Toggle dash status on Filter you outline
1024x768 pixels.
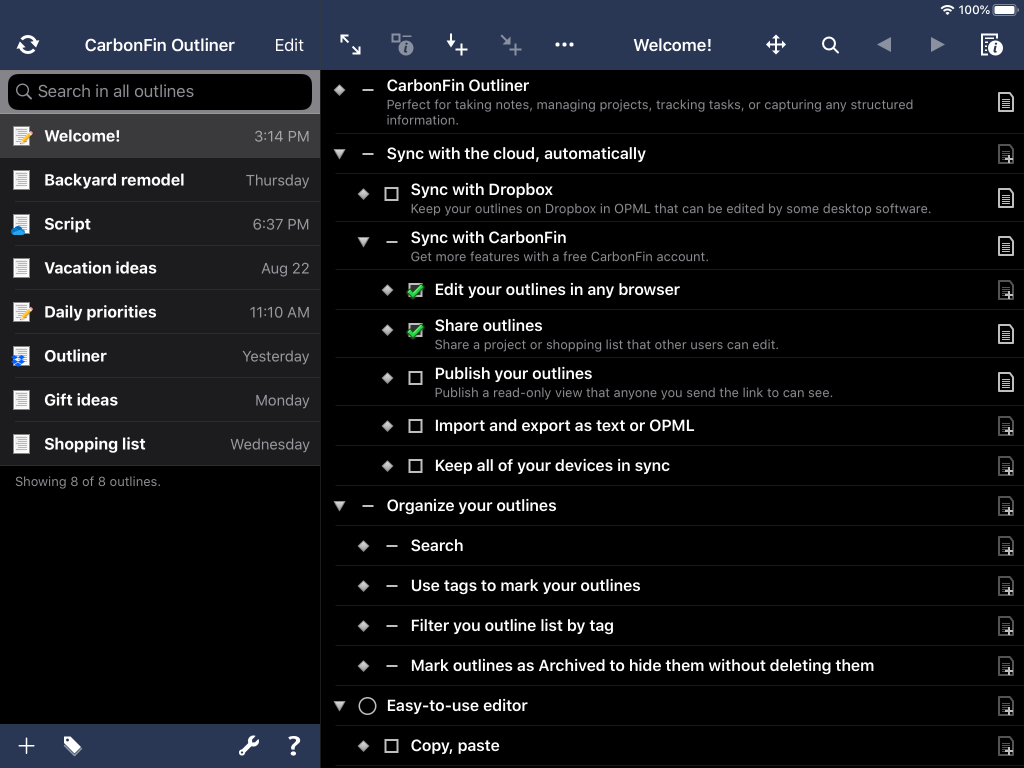tap(392, 626)
